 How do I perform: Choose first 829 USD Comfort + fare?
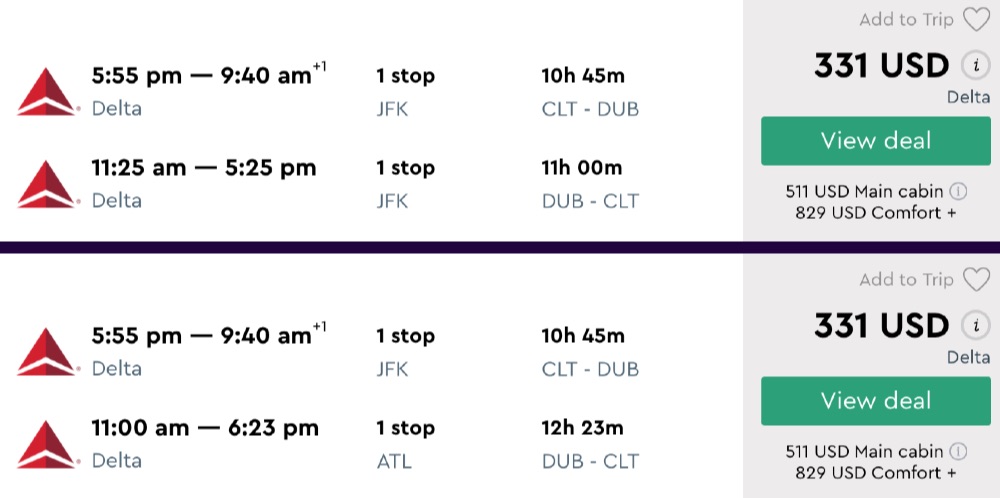click(x=875, y=212)
